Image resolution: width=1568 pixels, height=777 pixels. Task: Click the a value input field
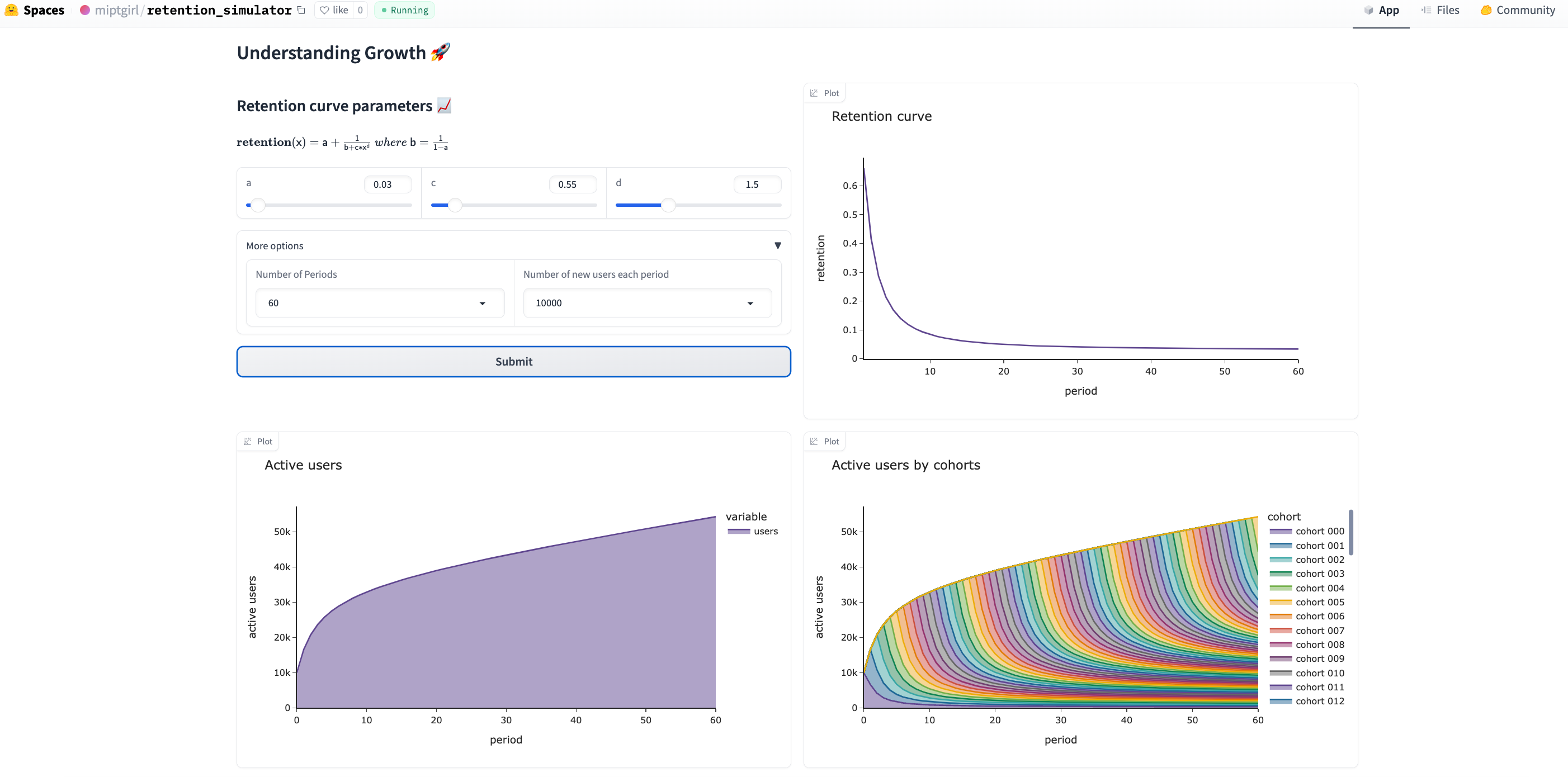[388, 184]
